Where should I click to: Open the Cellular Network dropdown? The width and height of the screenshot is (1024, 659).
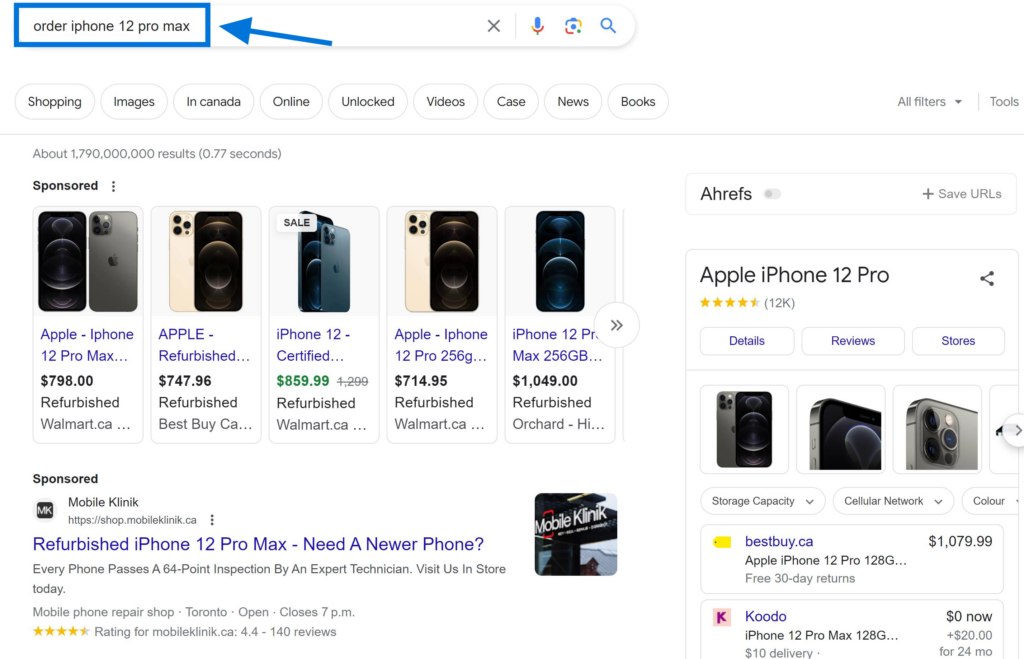pos(892,501)
